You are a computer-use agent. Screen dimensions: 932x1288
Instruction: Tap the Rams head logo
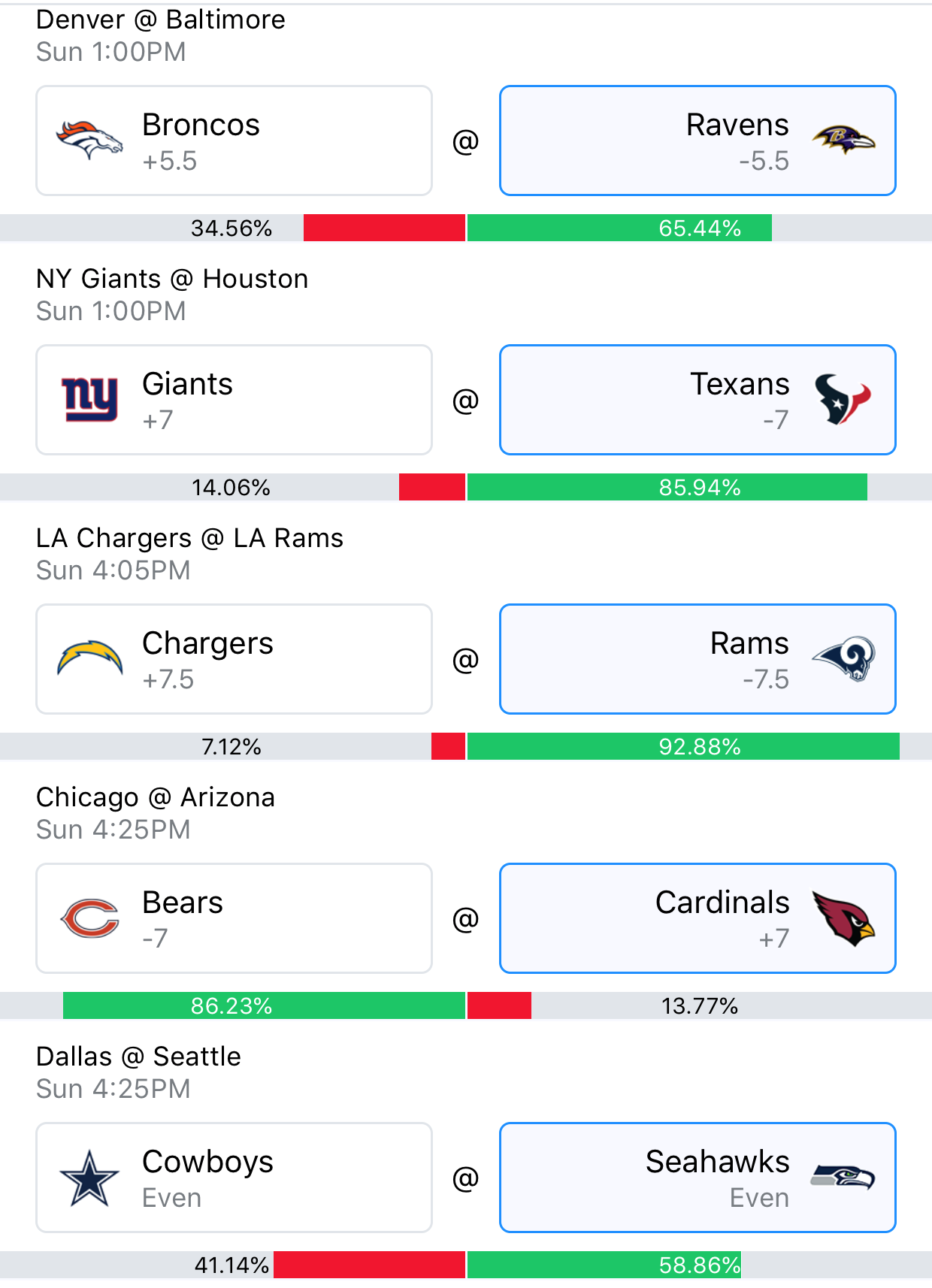coord(843,658)
